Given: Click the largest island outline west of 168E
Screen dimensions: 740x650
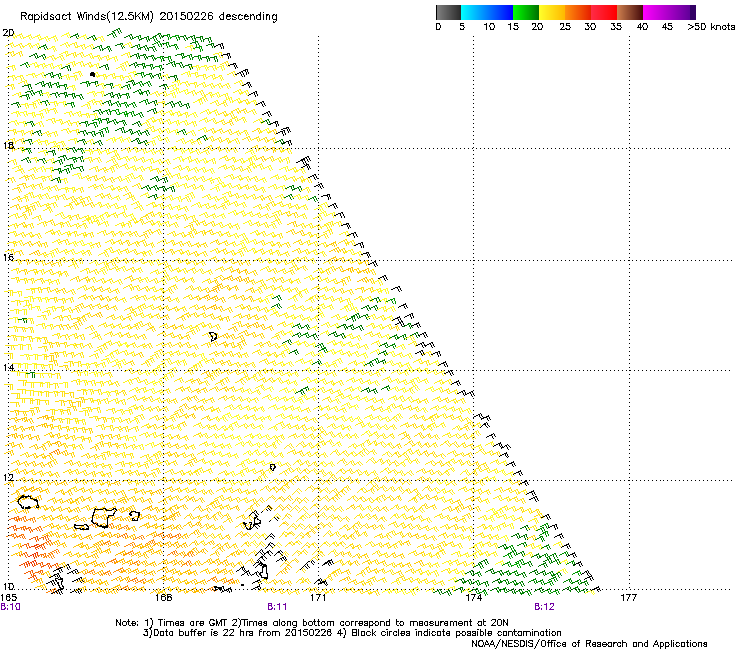Looking at the screenshot, I should click(103, 517).
